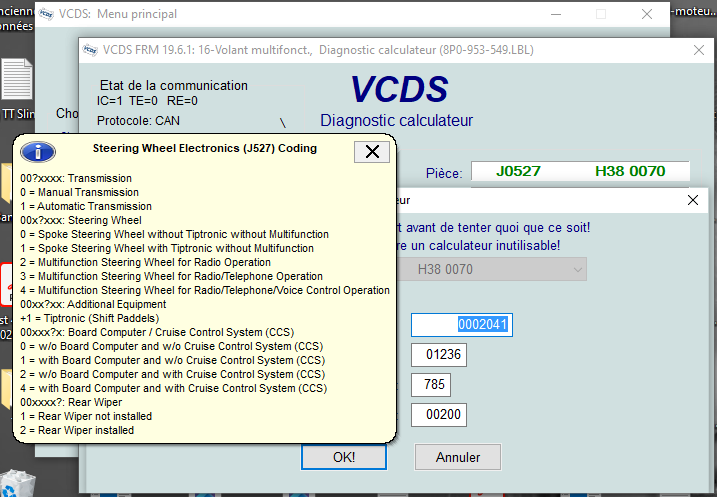Click the VCDS Menu principal title bar
Screen dimensions: 717x497
[300, 14]
